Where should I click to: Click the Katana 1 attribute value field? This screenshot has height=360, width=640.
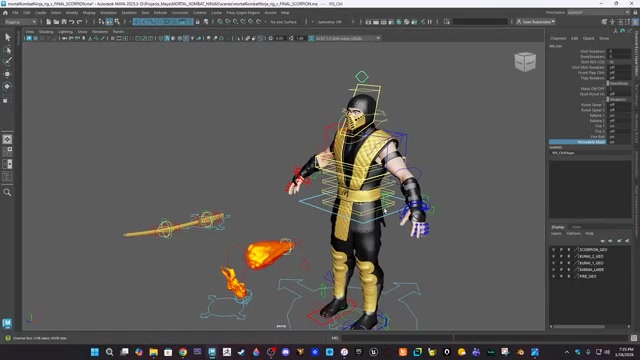[620, 116]
